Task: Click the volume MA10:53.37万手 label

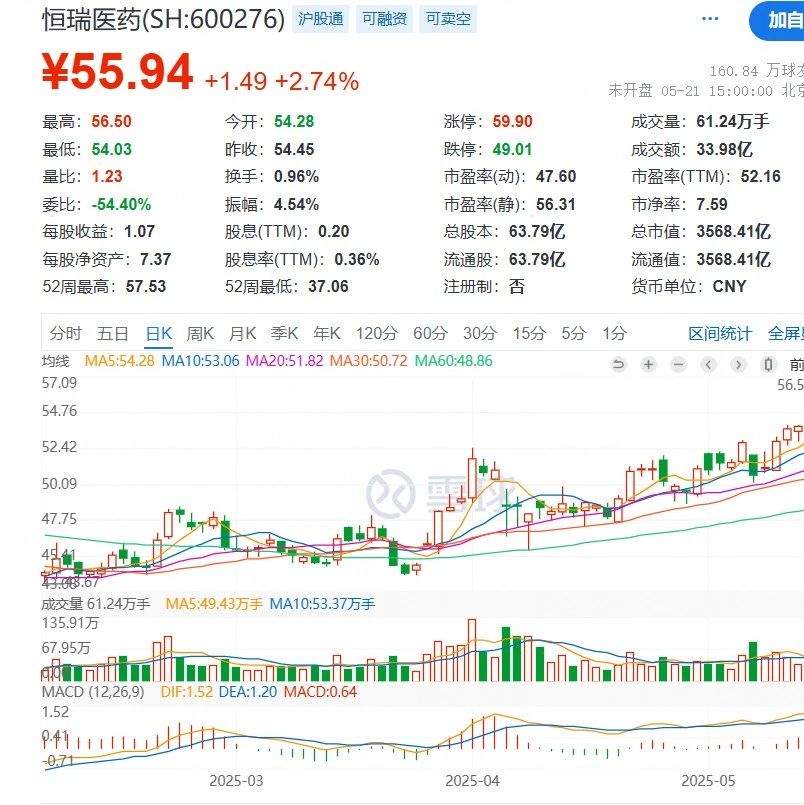Action: 322,604
